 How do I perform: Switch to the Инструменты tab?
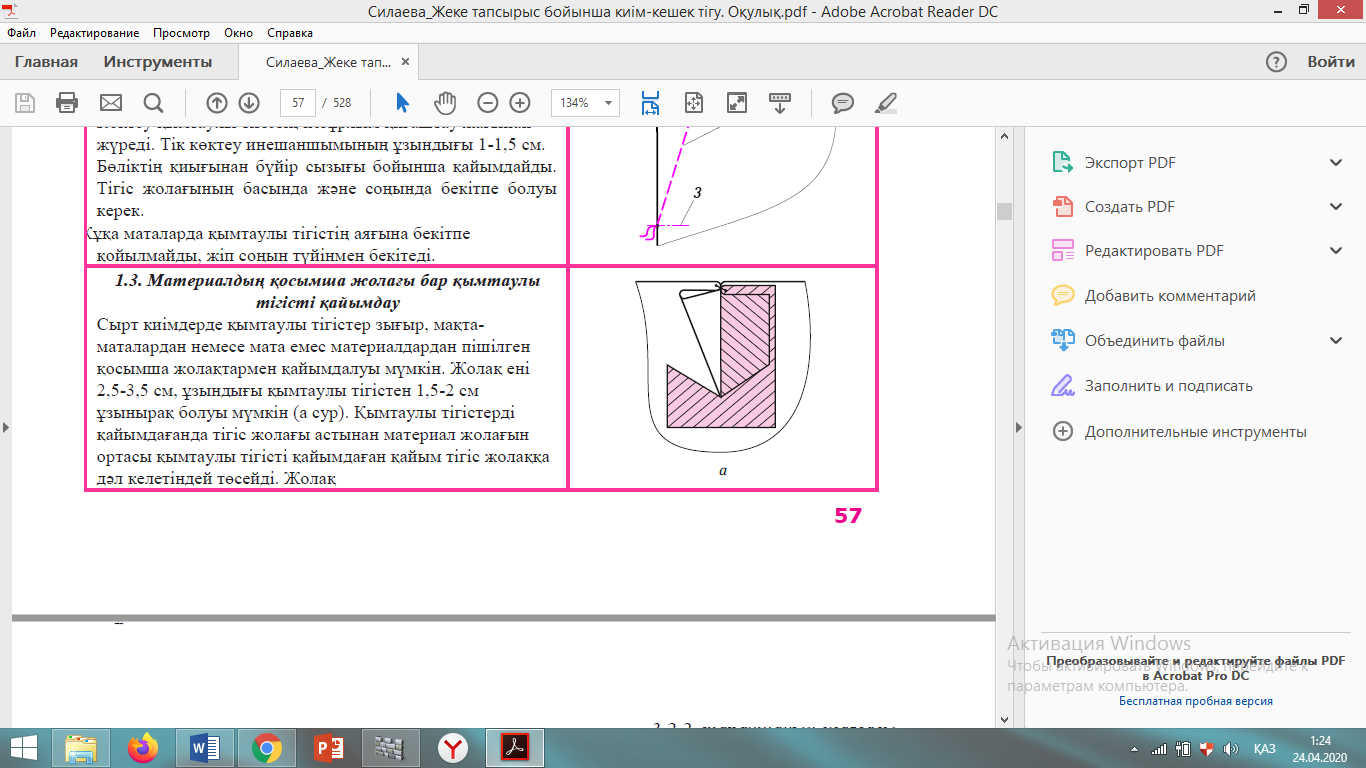[x=158, y=62]
